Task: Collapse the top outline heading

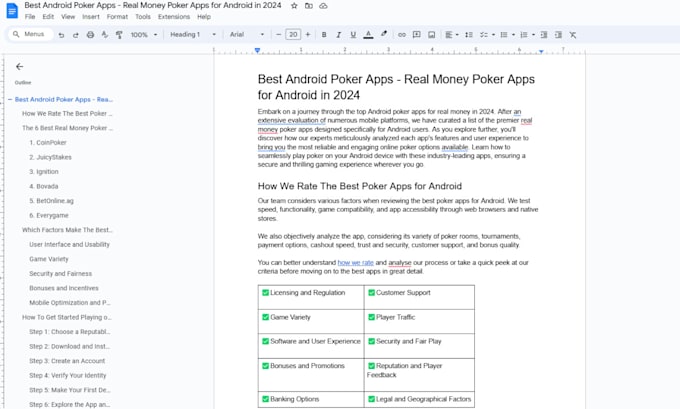Action: point(10,99)
